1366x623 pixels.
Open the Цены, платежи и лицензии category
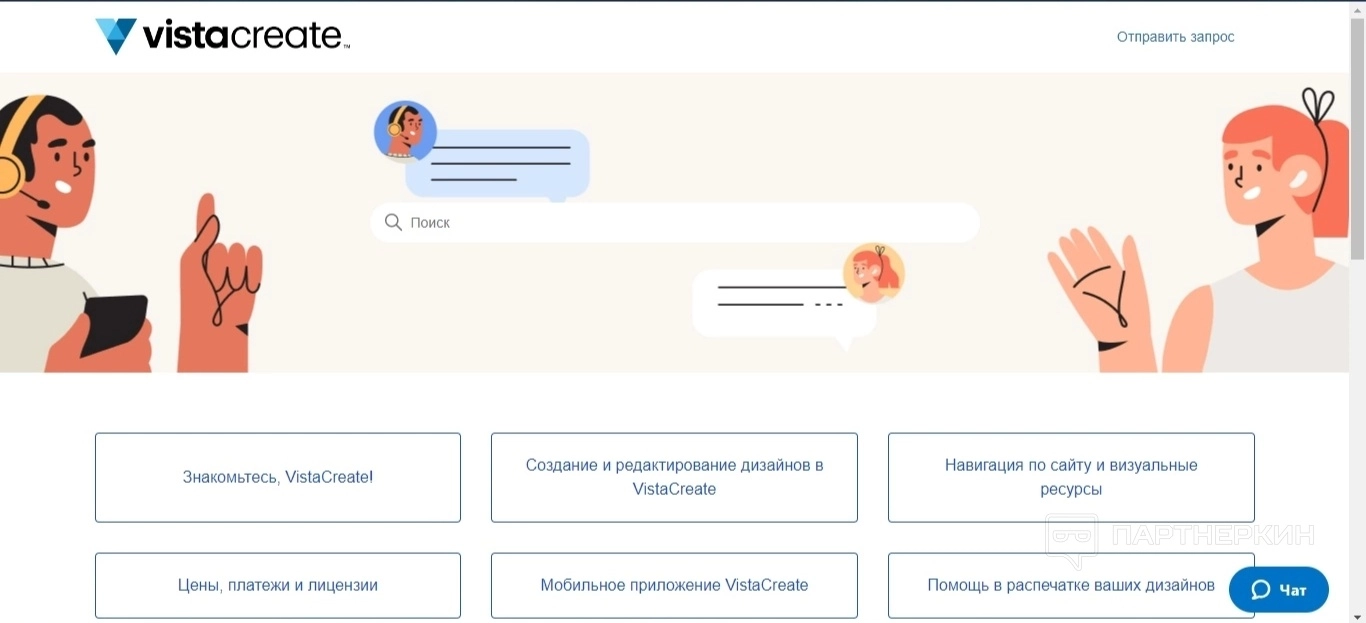(278, 585)
